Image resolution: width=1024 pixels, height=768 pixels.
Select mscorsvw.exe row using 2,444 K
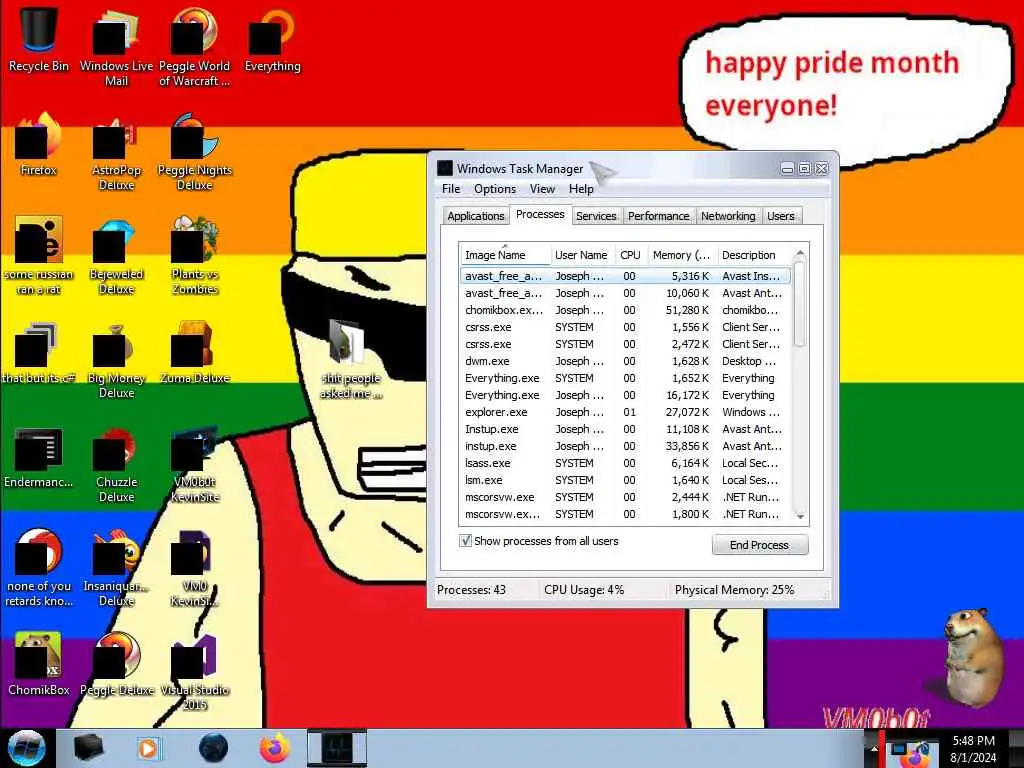pyautogui.click(x=625, y=497)
